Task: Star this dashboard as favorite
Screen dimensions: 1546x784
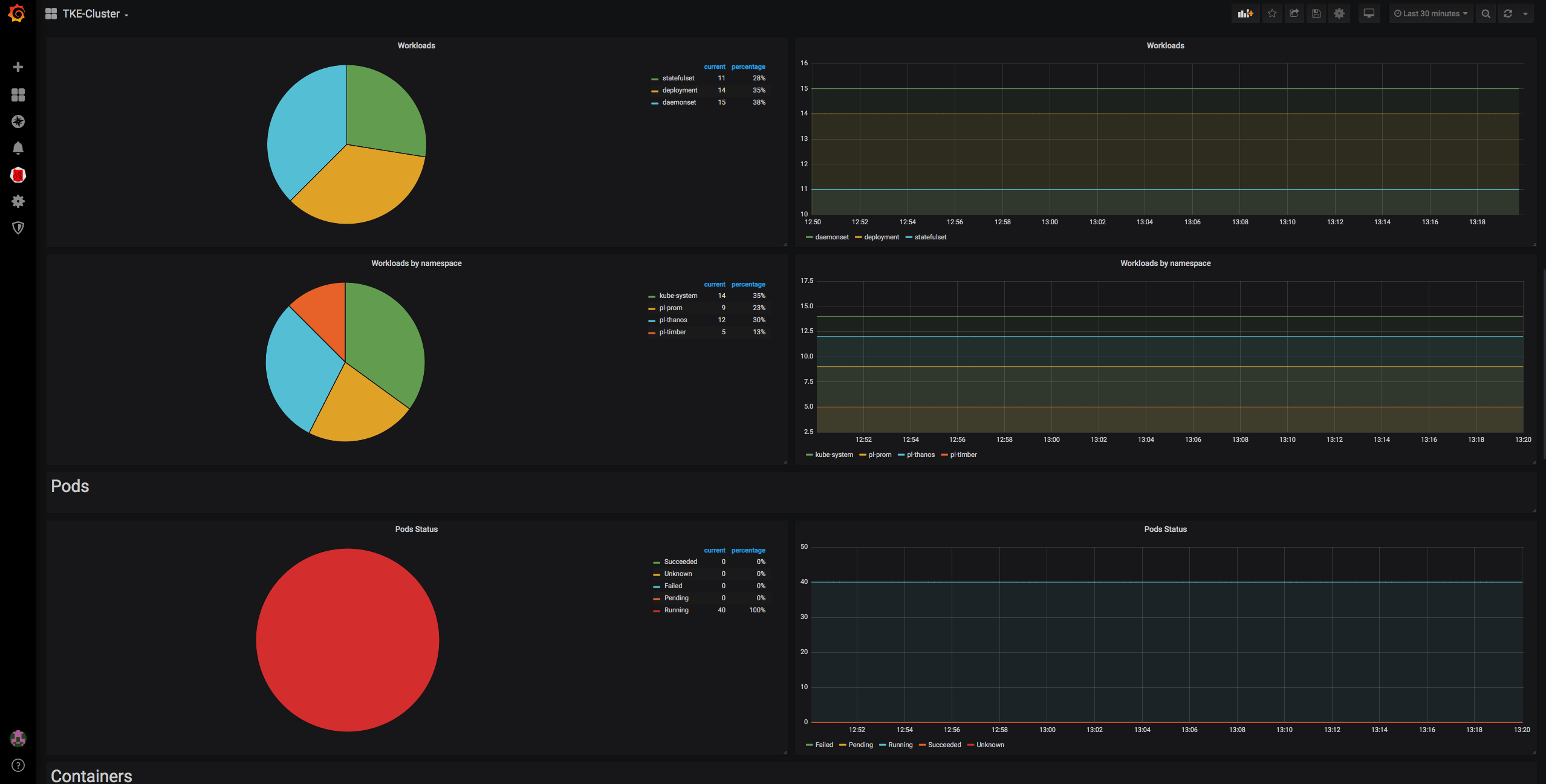Action: [1272, 13]
